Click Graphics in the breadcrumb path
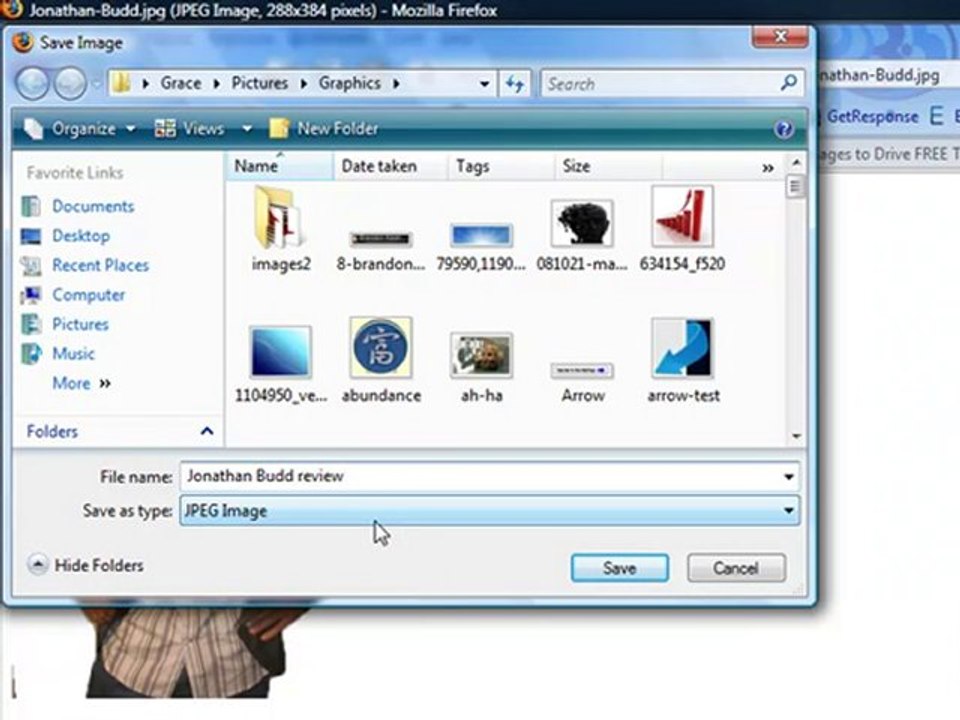This screenshot has width=960, height=720. tap(350, 83)
